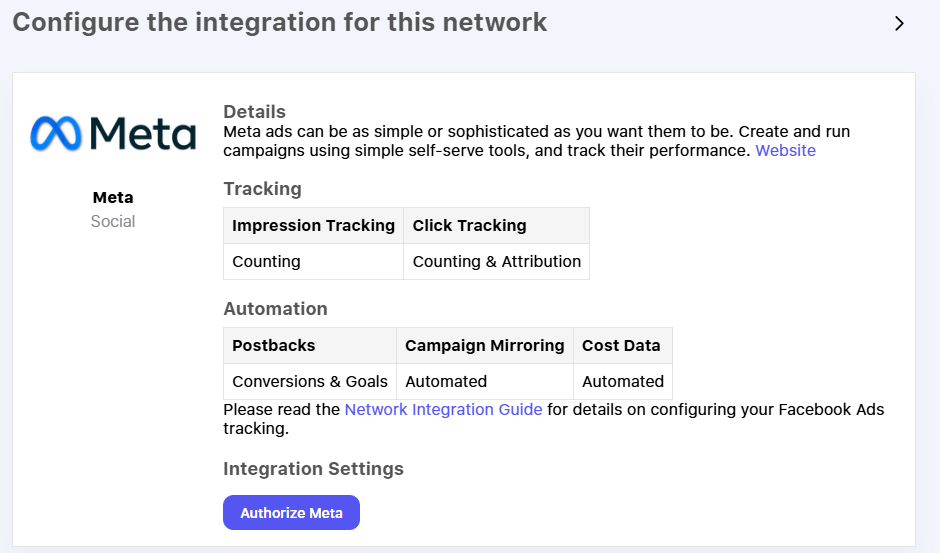Click the Counting cell under Impression Tracking
Image resolution: width=940 pixels, height=553 pixels.
(x=314, y=262)
